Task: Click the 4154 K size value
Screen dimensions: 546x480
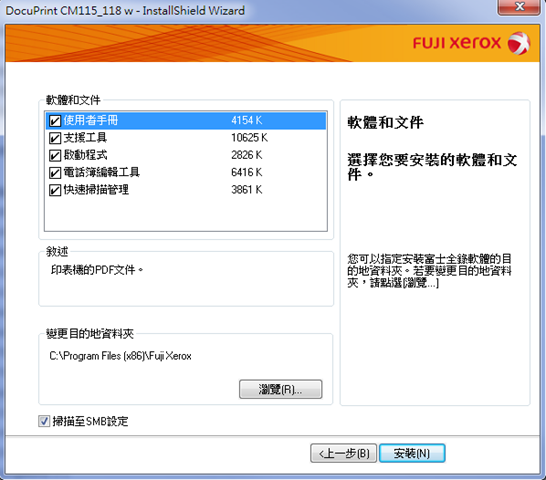Action: tap(247, 121)
